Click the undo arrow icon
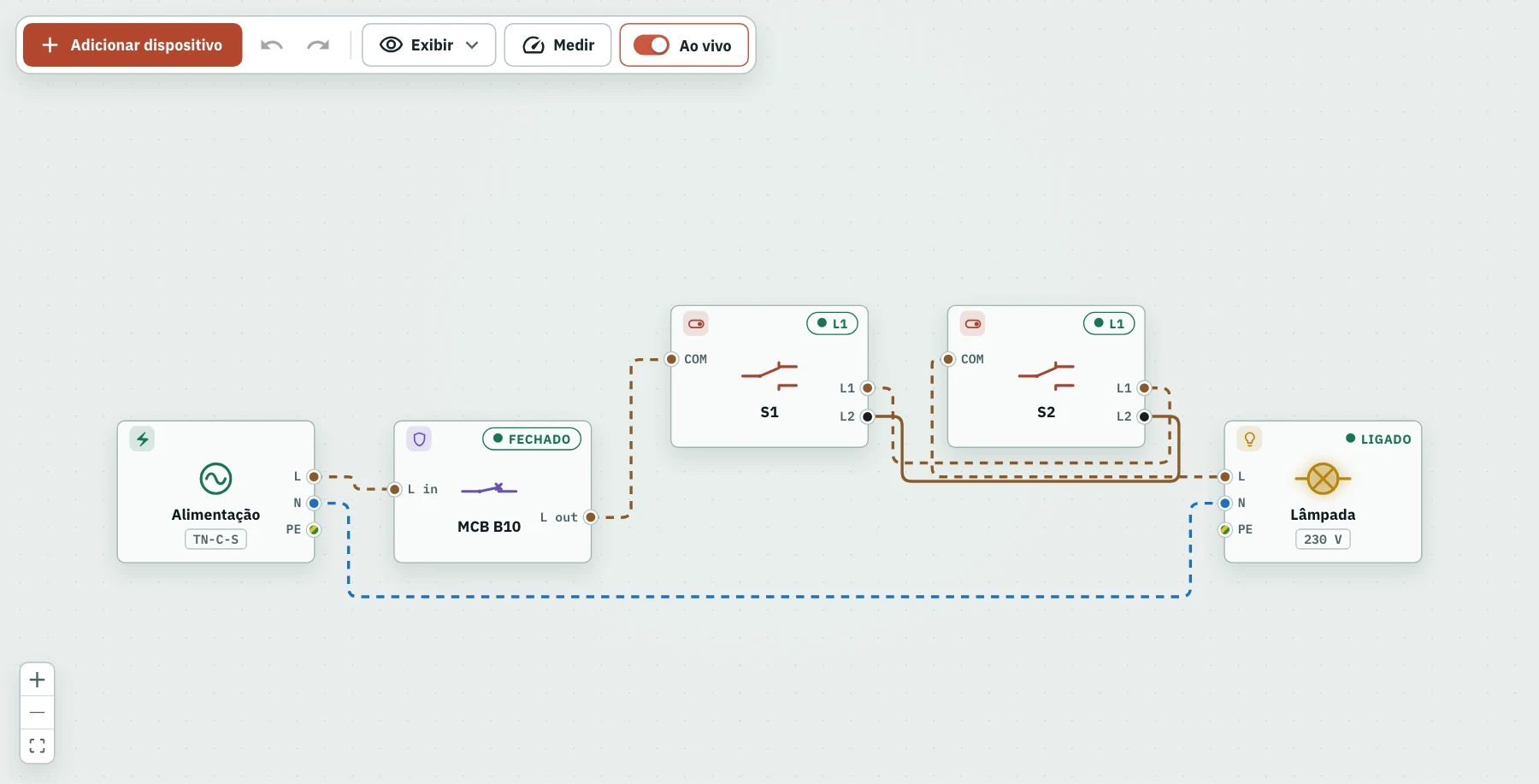The image size is (1539, 784). 272,45
